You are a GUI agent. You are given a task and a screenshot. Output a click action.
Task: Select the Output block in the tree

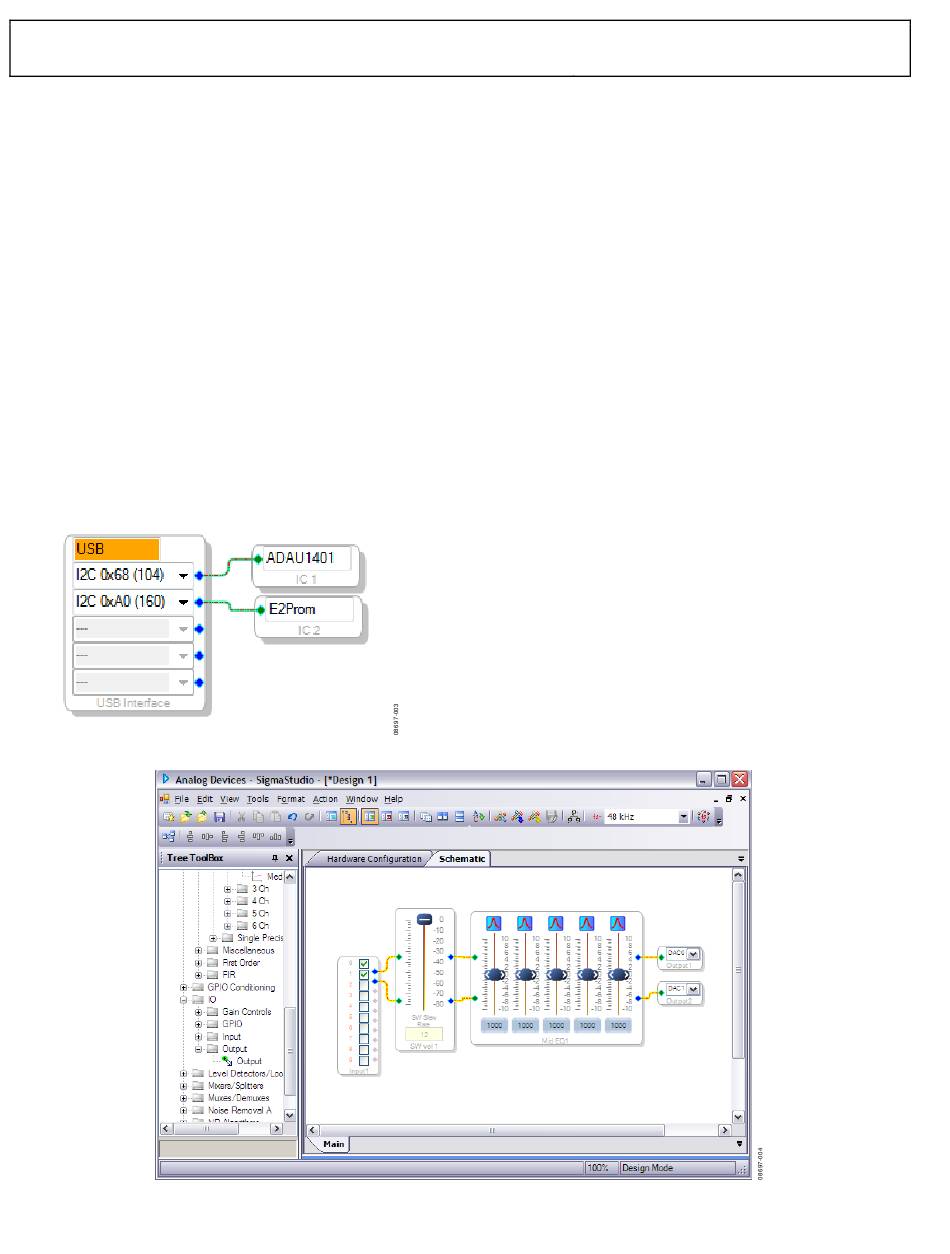click(x=248, y=1061)
